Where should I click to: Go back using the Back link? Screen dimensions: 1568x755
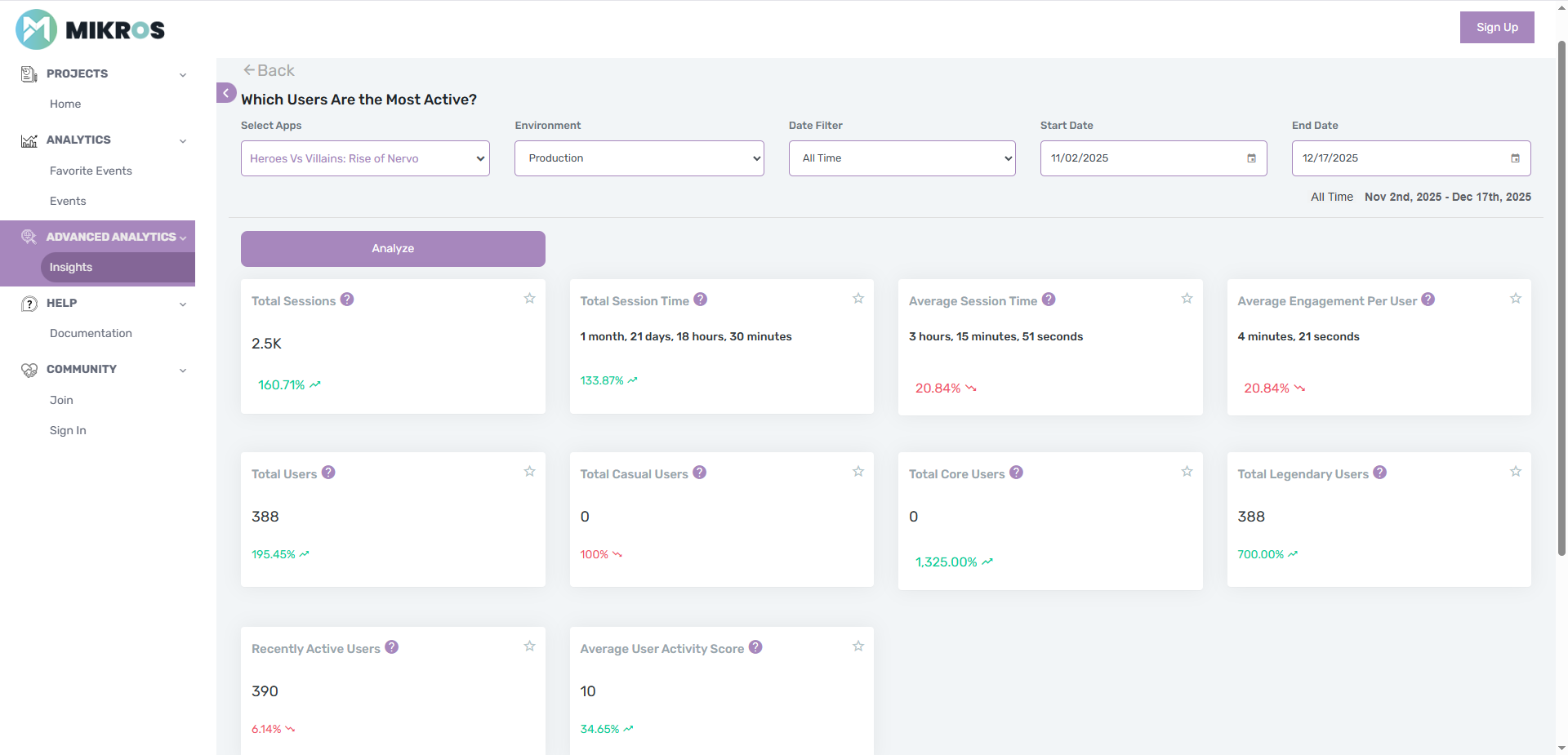click(x=269, y=71)
